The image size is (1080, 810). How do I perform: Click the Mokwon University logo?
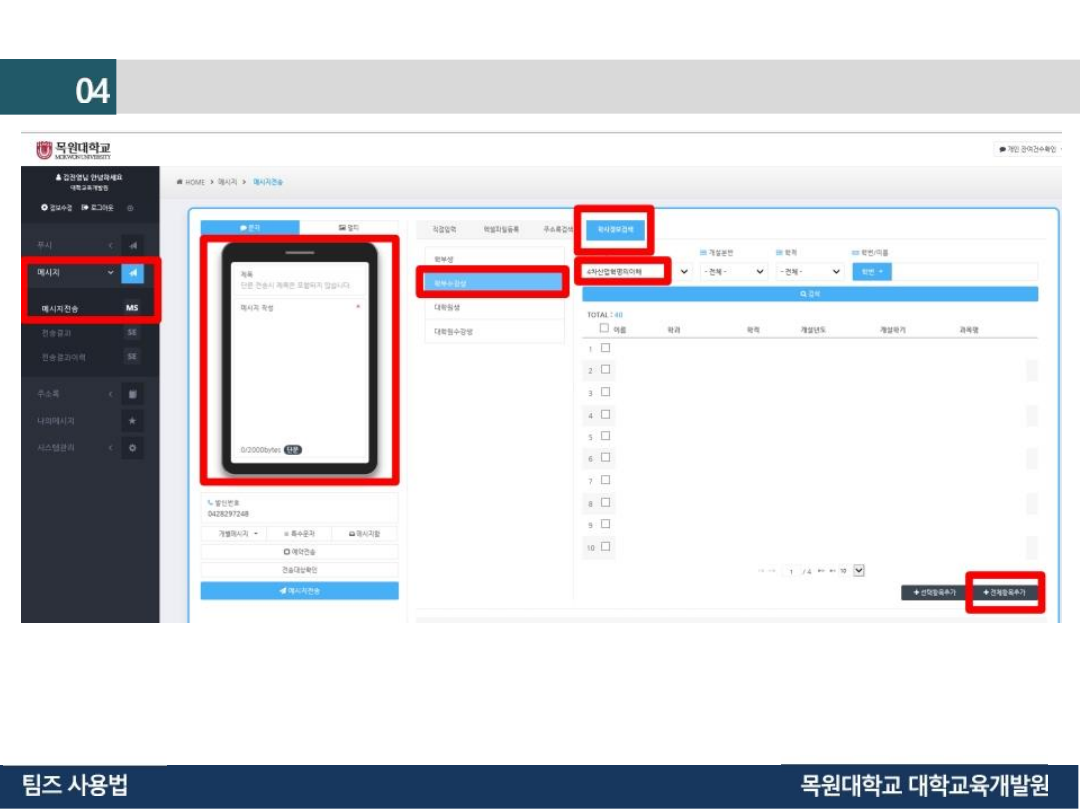(74, 150)
